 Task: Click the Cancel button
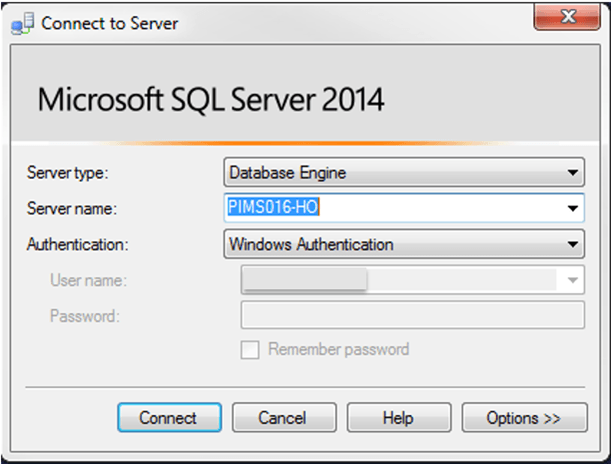tap(284, 418)
